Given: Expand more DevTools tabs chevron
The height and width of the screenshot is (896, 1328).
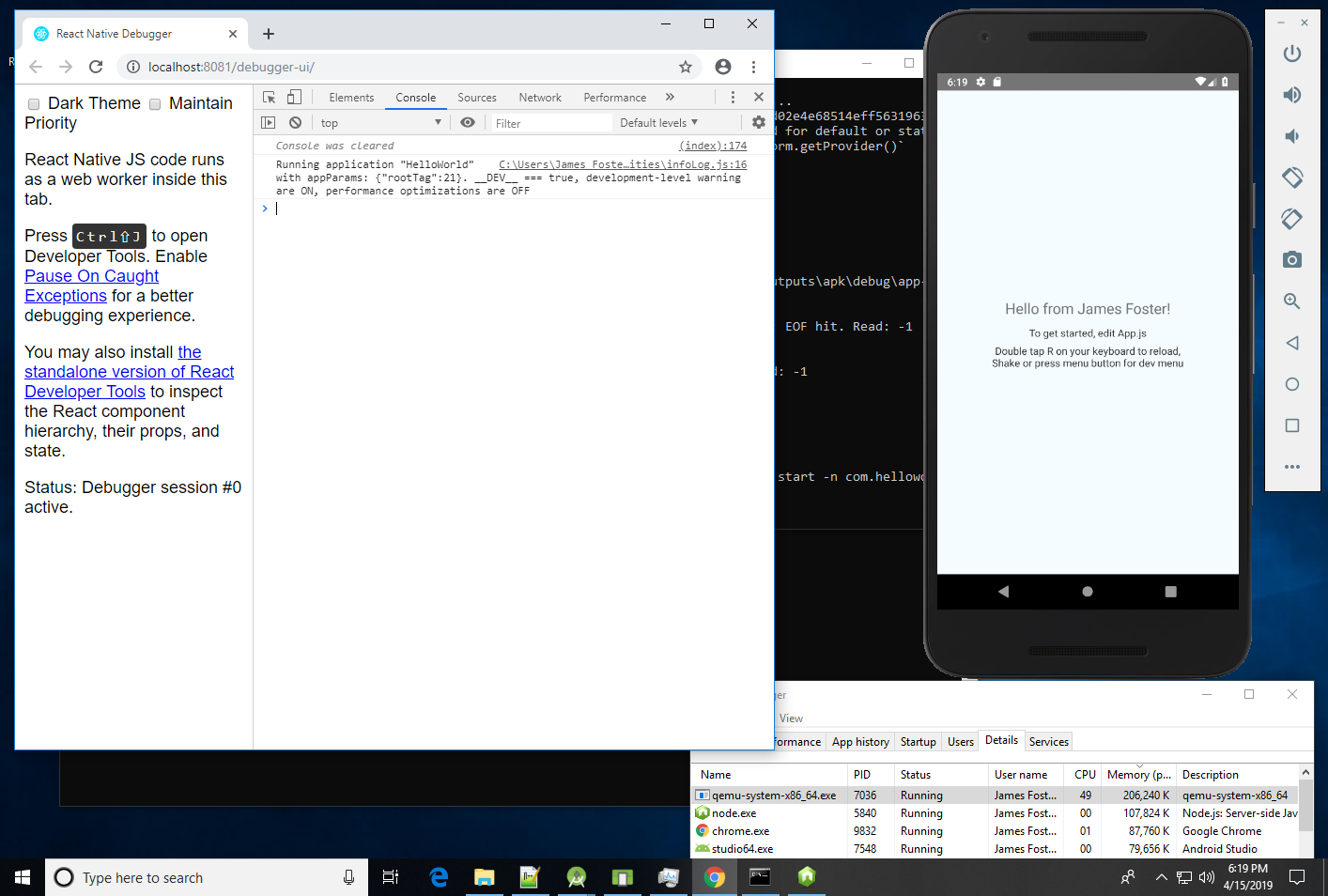Looking at the screenshot, I should [x=670, y=97].
